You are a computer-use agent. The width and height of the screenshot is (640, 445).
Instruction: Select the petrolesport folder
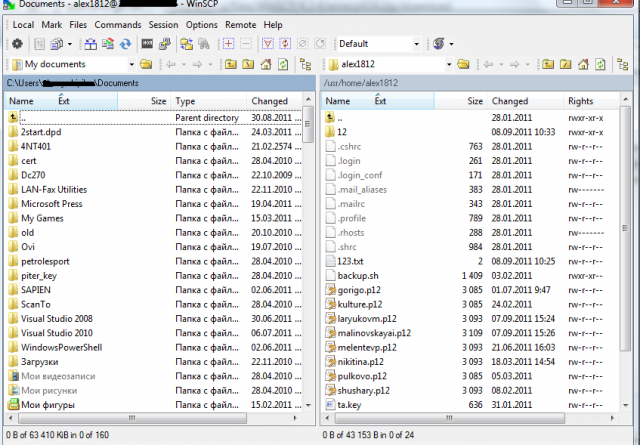45,261
